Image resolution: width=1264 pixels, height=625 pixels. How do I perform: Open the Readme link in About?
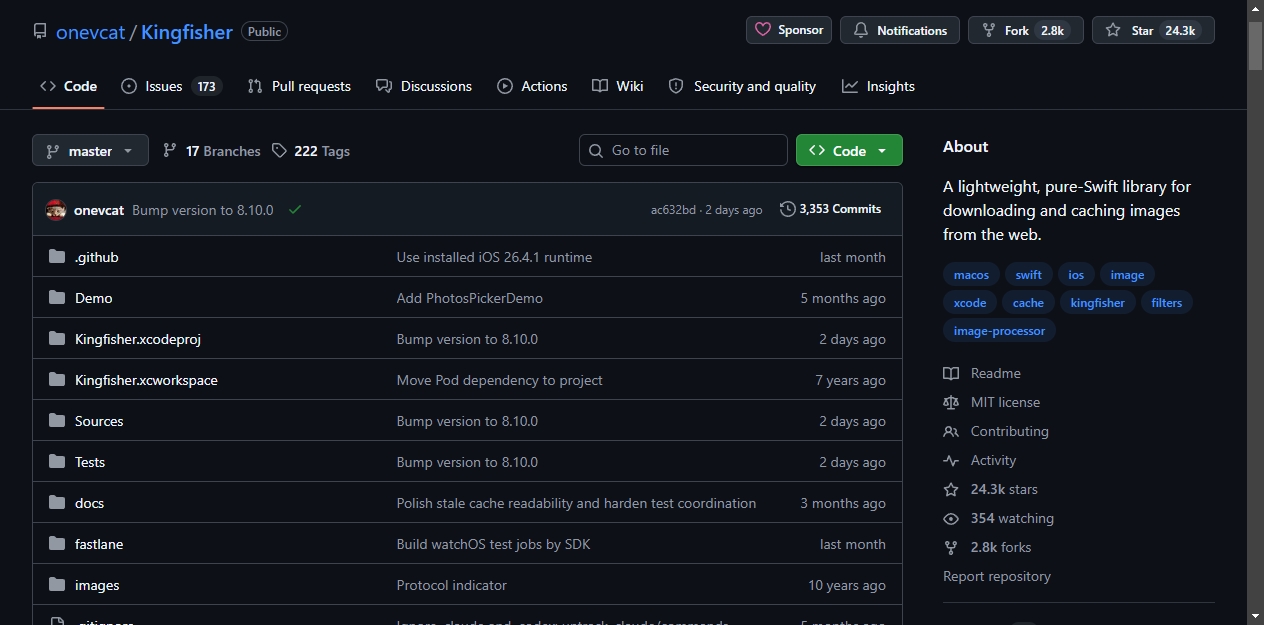[982, 373]
